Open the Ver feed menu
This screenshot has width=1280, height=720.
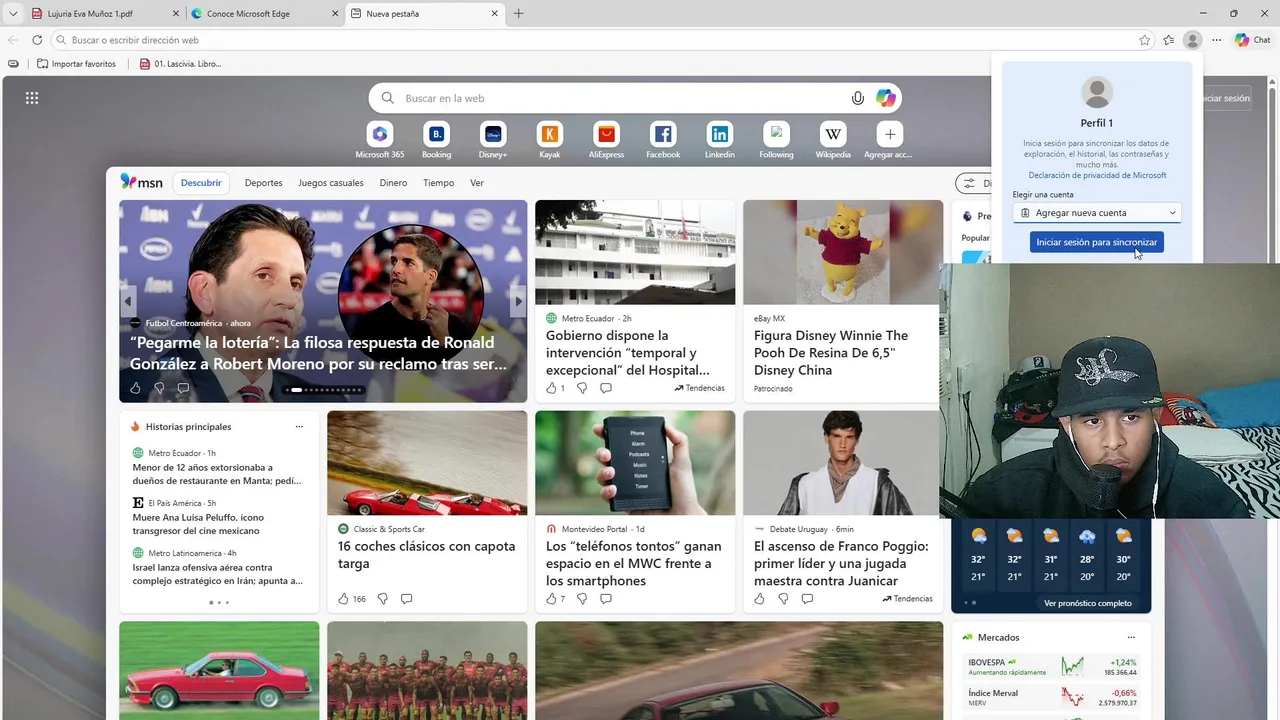pyautogui.click(x=477, y=183)
